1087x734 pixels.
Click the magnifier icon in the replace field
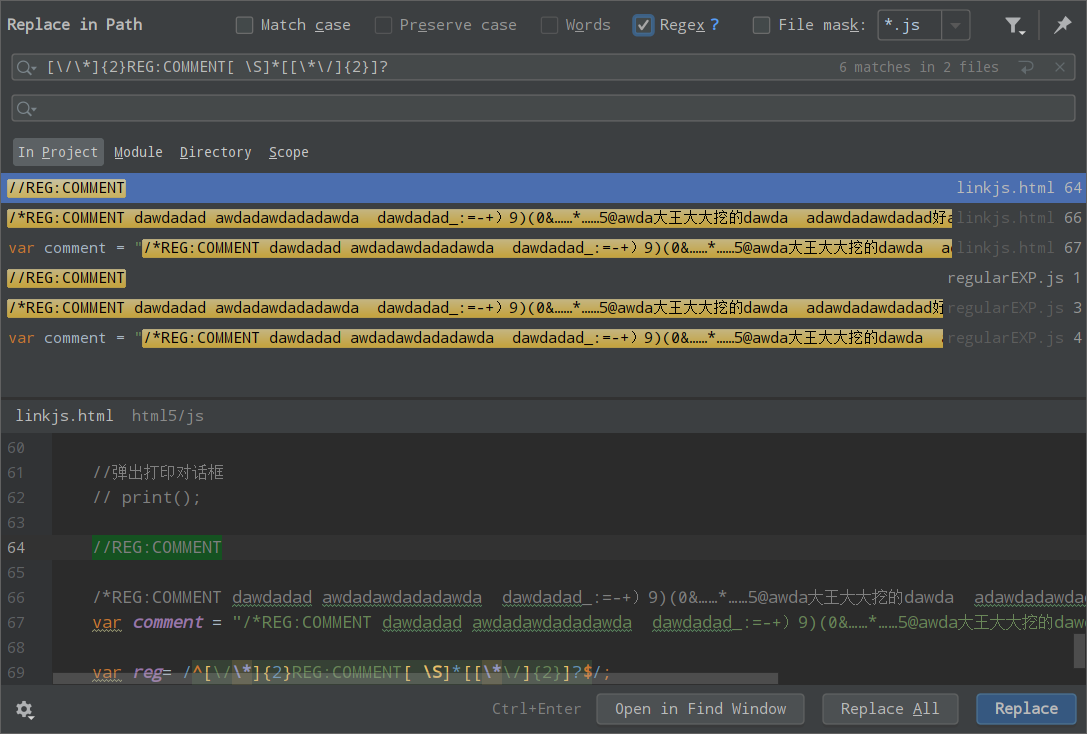pos(26,108)
